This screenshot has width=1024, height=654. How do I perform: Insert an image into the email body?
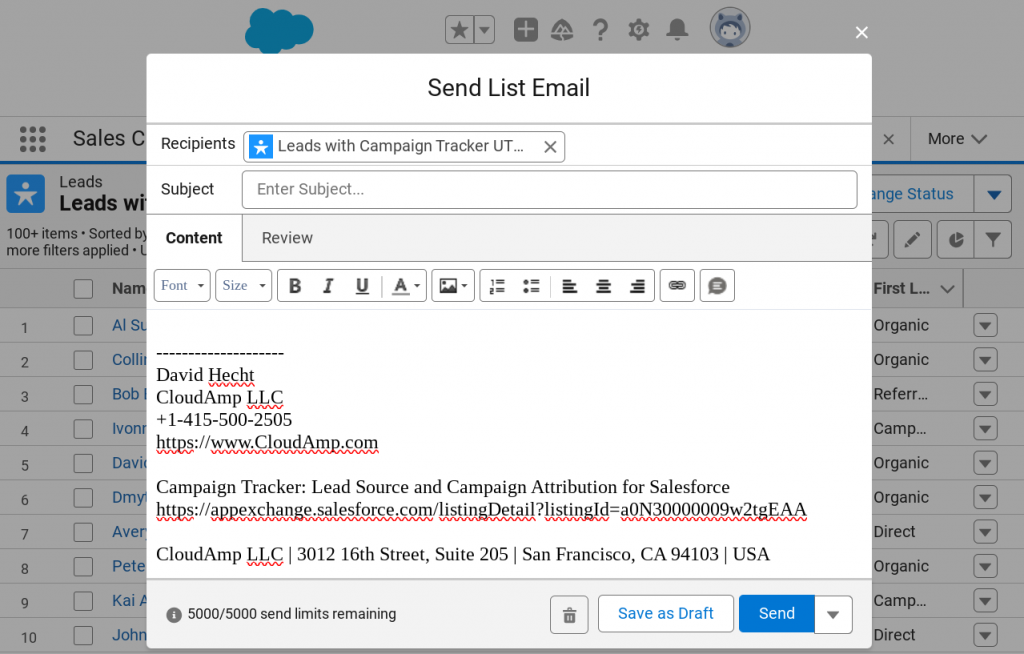tap(445, 285)
